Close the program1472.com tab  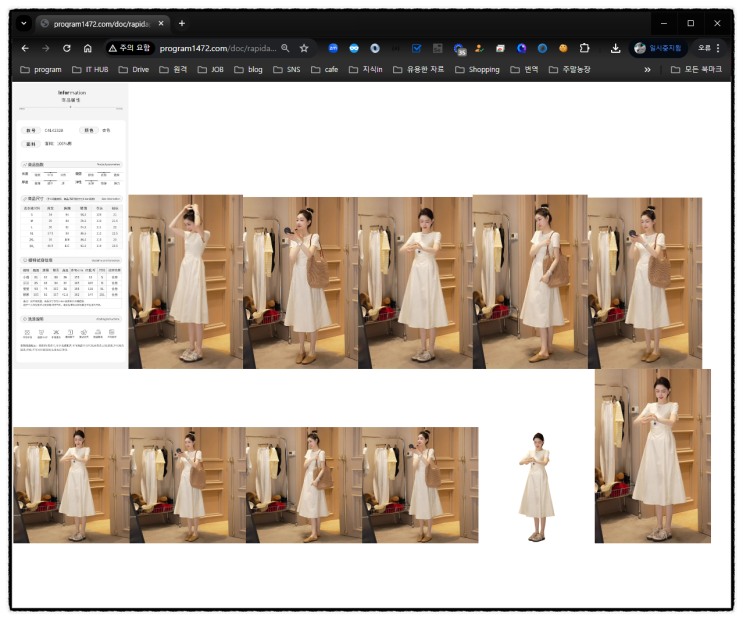coord(161,23)
